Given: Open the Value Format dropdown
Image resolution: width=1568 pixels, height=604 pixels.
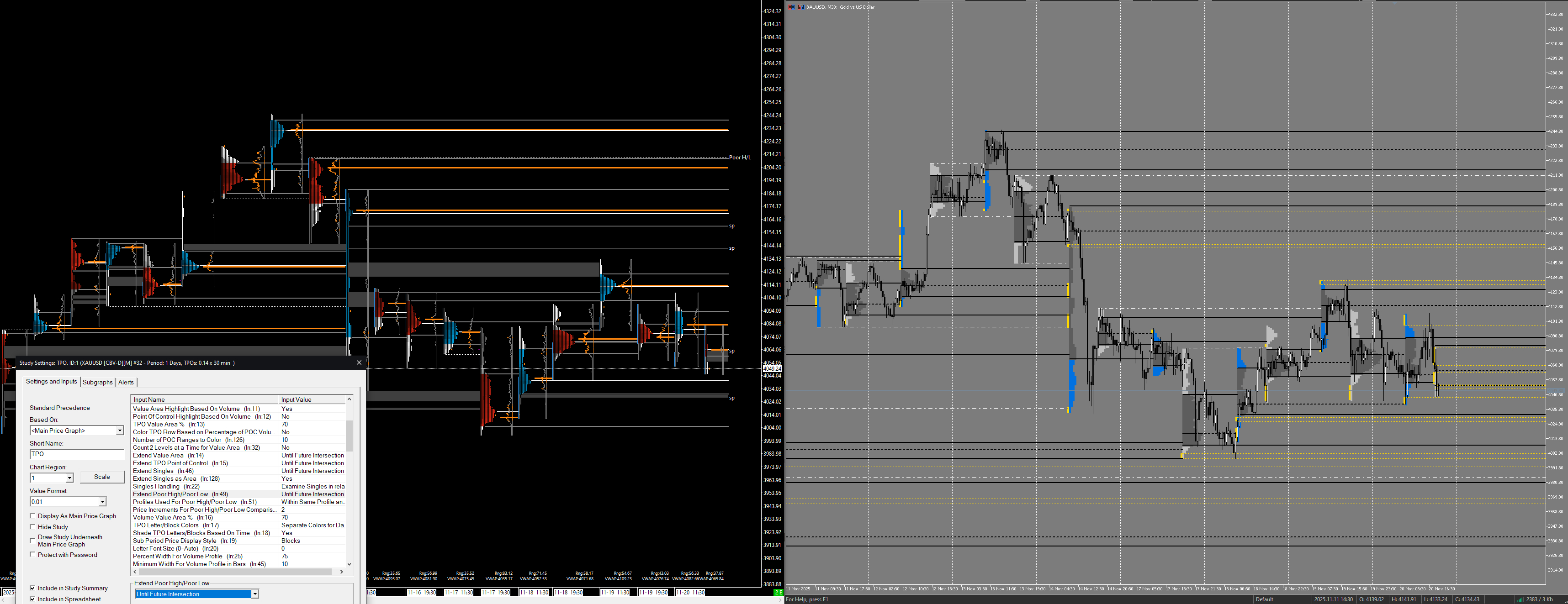Looking at the screenshot, I should 102,502.
